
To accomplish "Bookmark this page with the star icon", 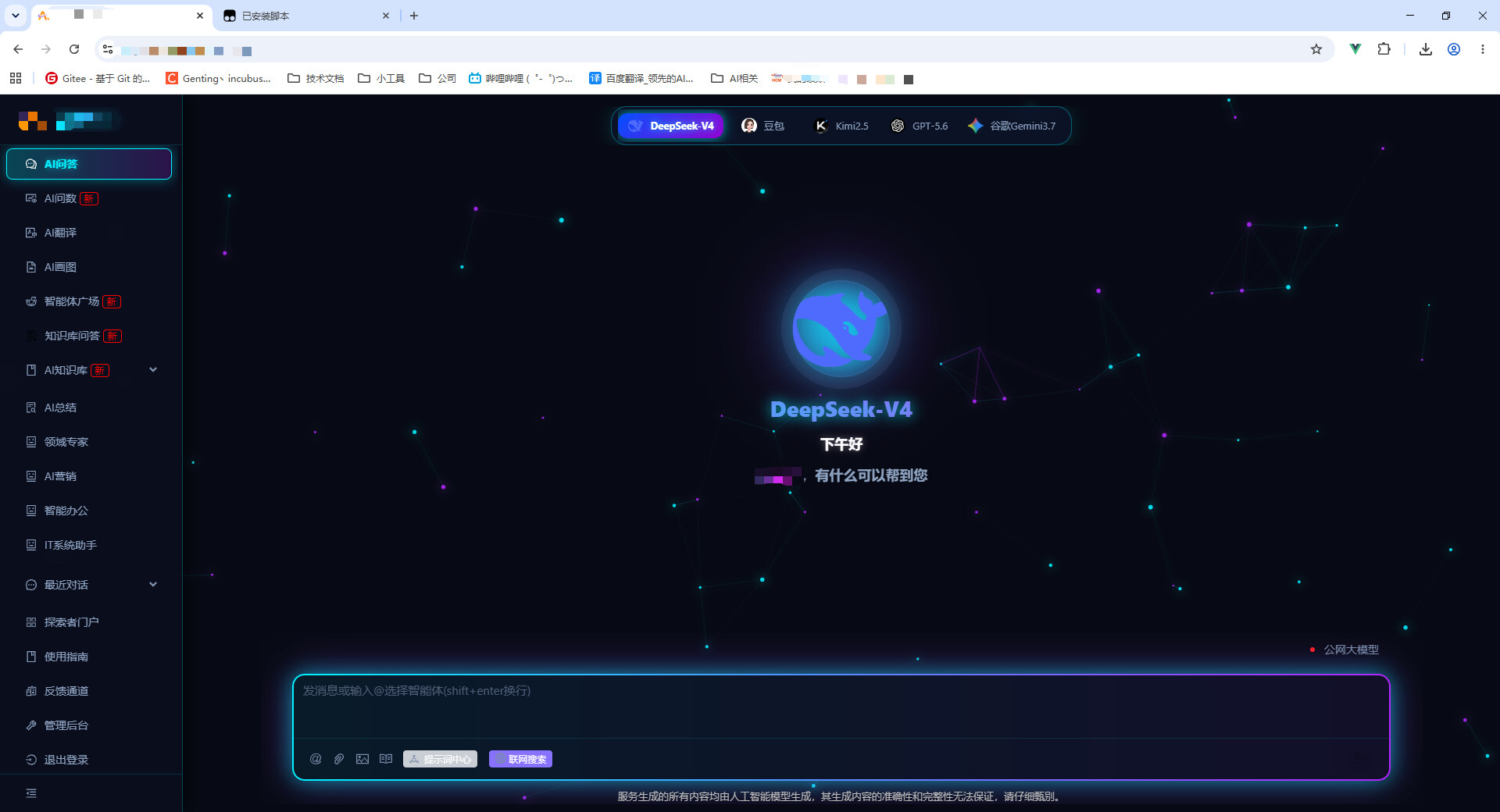I will [x=1316, y=49].
